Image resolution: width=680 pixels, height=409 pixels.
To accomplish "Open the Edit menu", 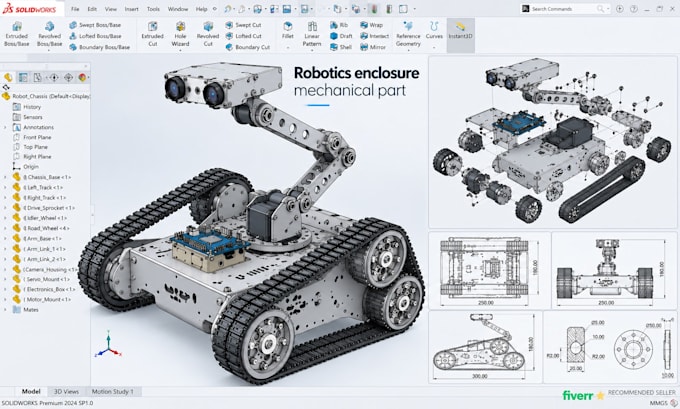I will coord(92,9).
